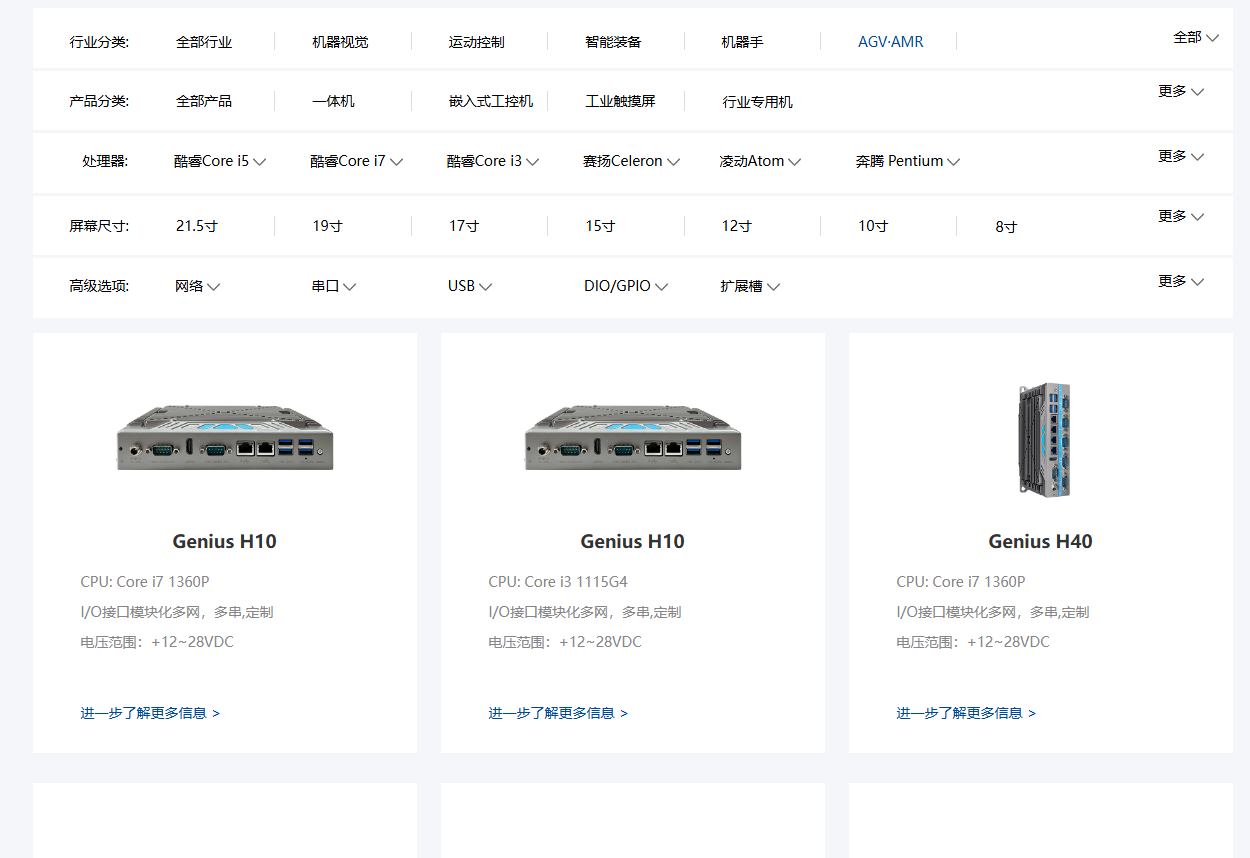Open the 网络 advanced option dropdown
The image size is (1250, 858).
198,286
